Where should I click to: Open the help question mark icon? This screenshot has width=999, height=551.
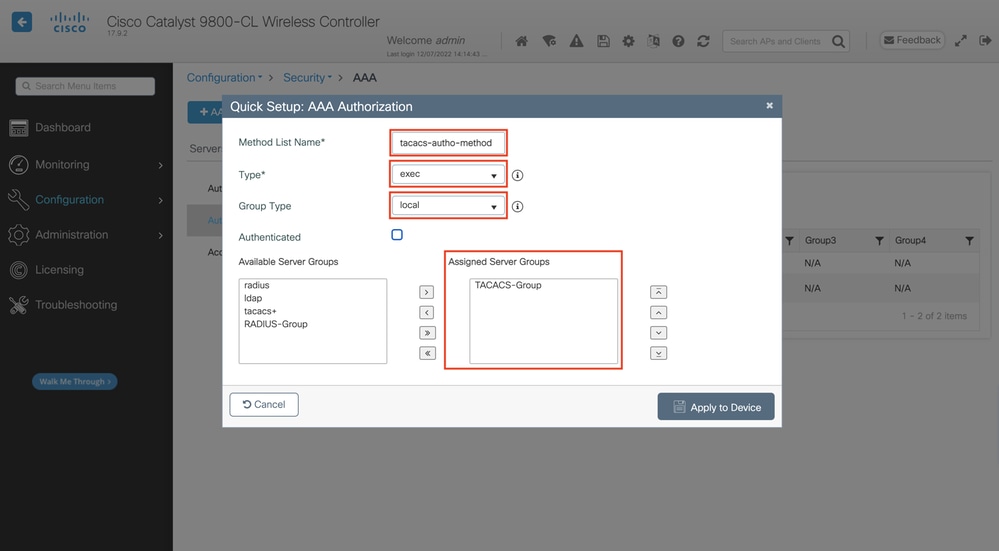coord(678,41)
